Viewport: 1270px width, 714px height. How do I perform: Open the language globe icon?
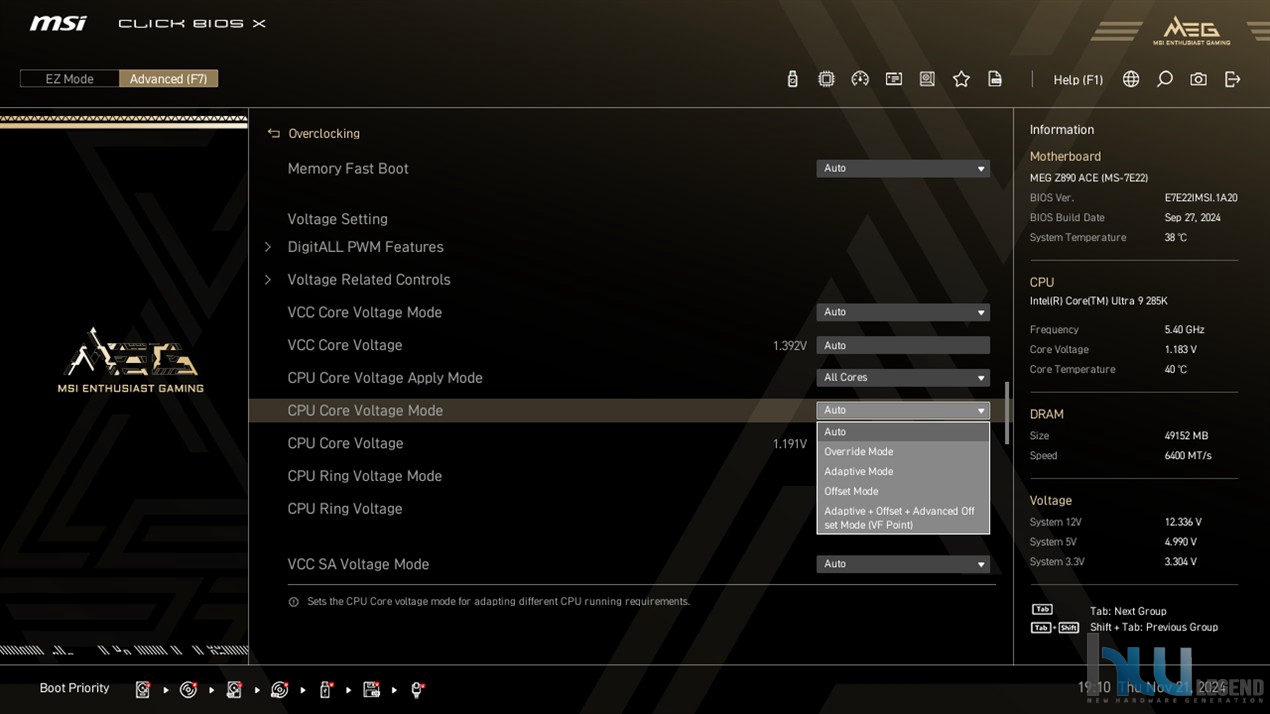[1131, 79]
